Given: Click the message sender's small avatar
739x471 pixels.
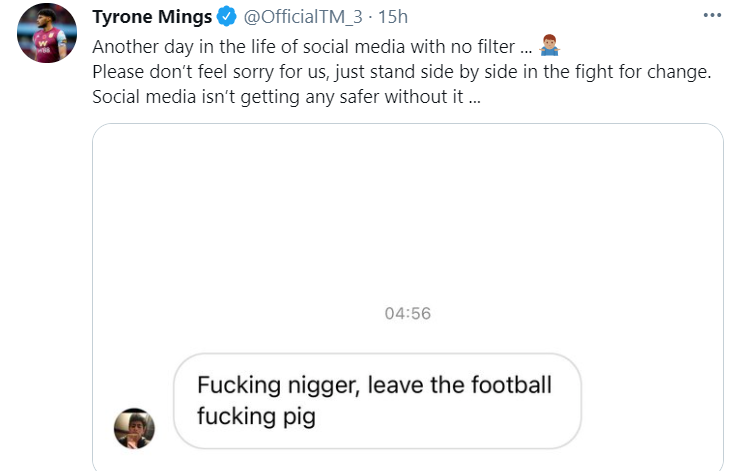Looking at the screenshot, I should pyautogui.click(x=134, y=427).
